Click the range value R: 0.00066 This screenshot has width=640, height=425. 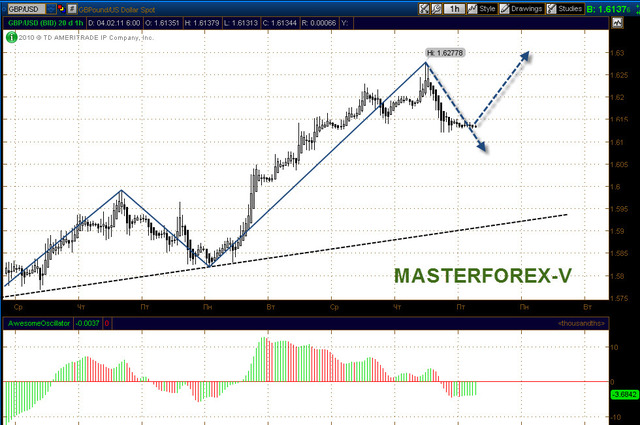click(x=318, y=23)
